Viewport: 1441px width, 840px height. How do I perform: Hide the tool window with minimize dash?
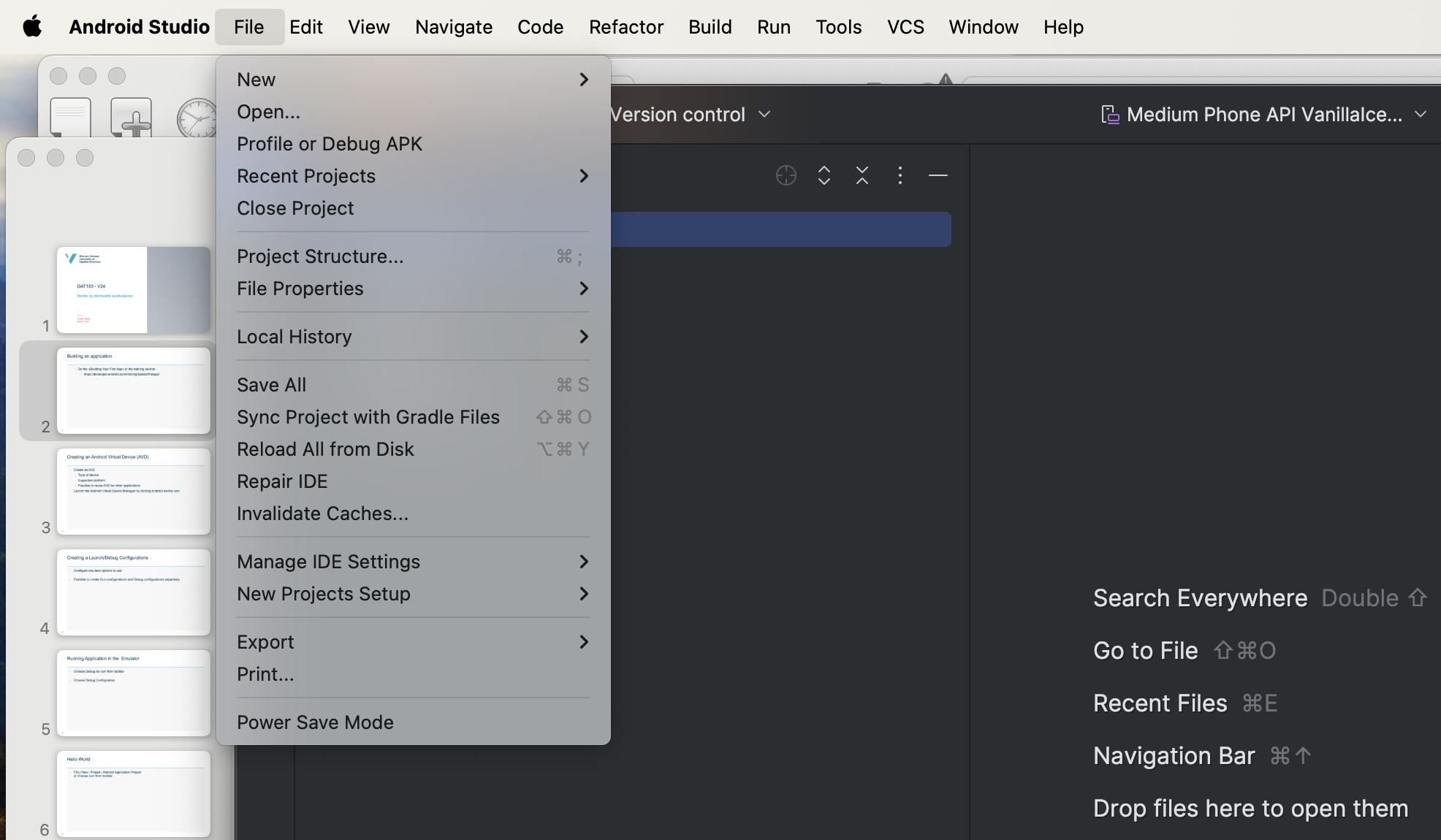tap(938, 175)
